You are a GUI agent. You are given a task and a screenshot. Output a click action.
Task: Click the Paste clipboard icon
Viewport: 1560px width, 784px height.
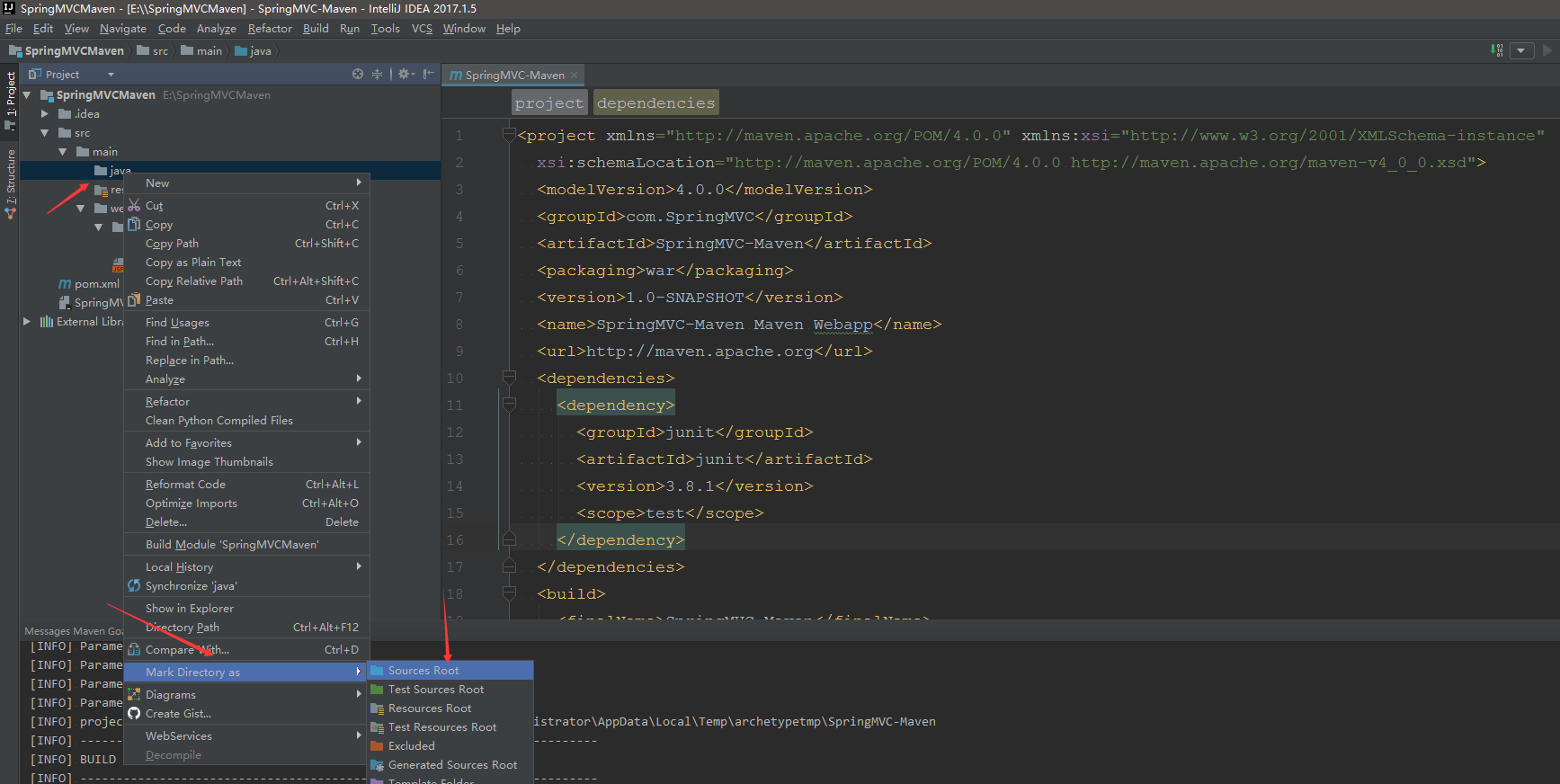click(x=134, y=299)
